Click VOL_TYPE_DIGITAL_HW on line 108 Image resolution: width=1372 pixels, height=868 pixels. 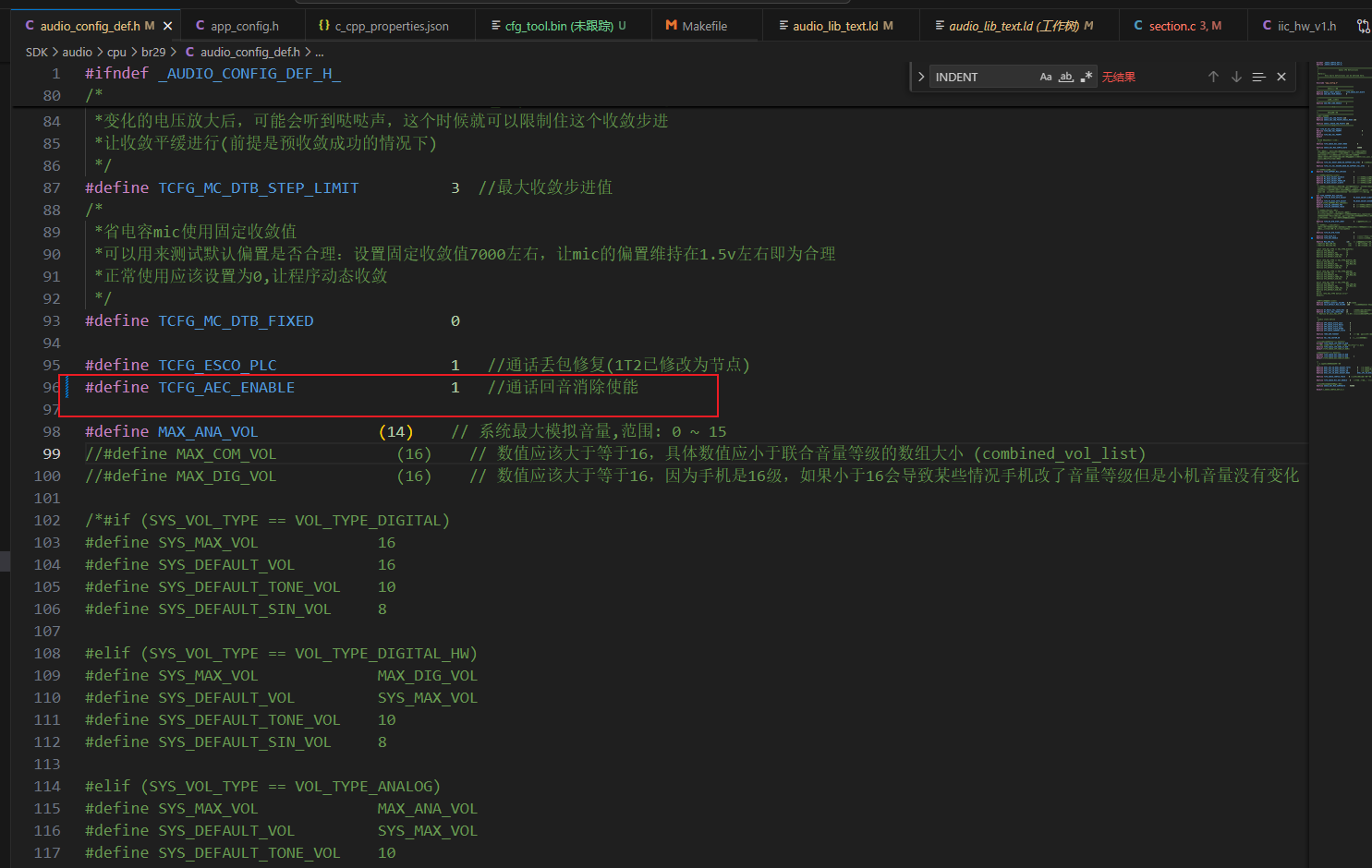[x=382, y=653]
